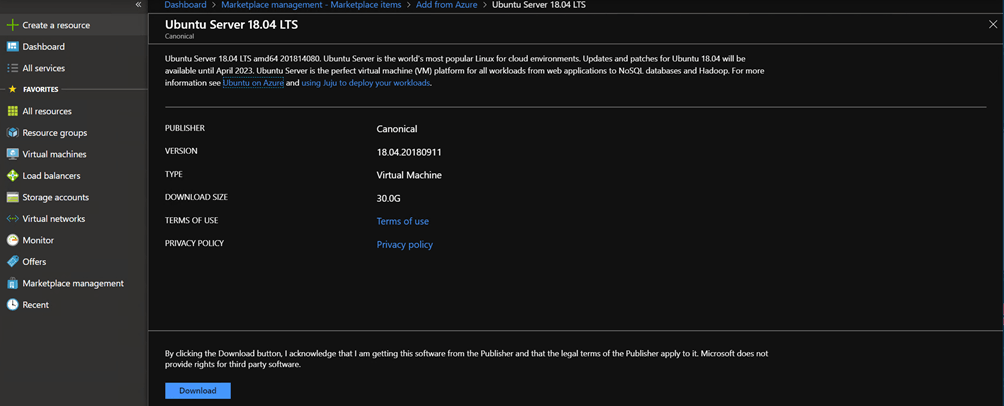1004x406 pixels.
Task: Open the Terms of use link
Action: click(x=403, y=222)
